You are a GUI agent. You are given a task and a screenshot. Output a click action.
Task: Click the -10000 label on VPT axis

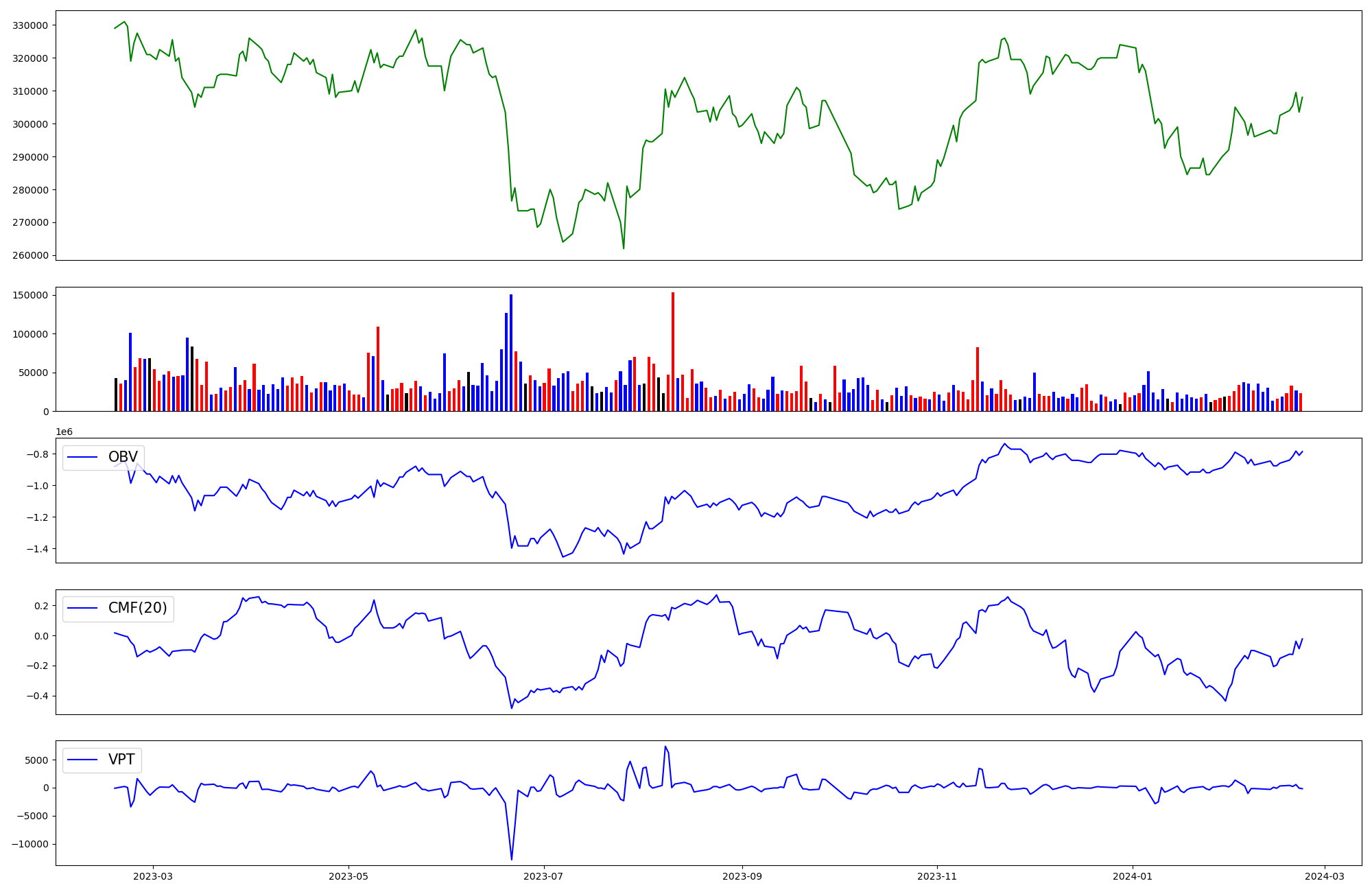[x=29, y=845]
